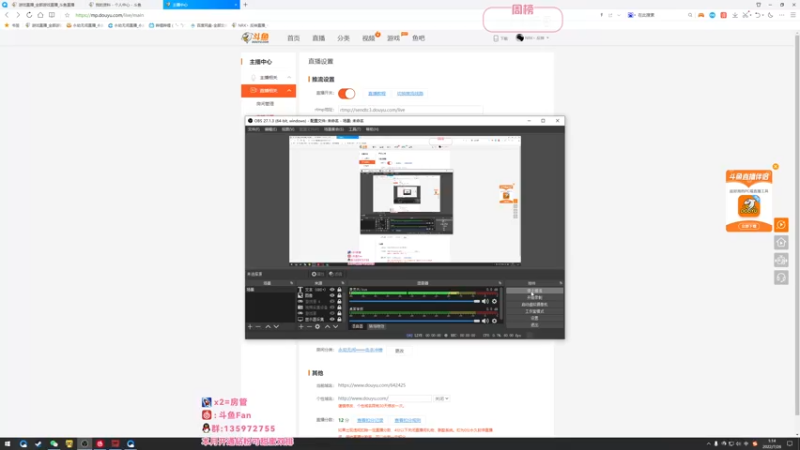
Task: Click start recording button in OBS controls
Action: coord(535,297)
